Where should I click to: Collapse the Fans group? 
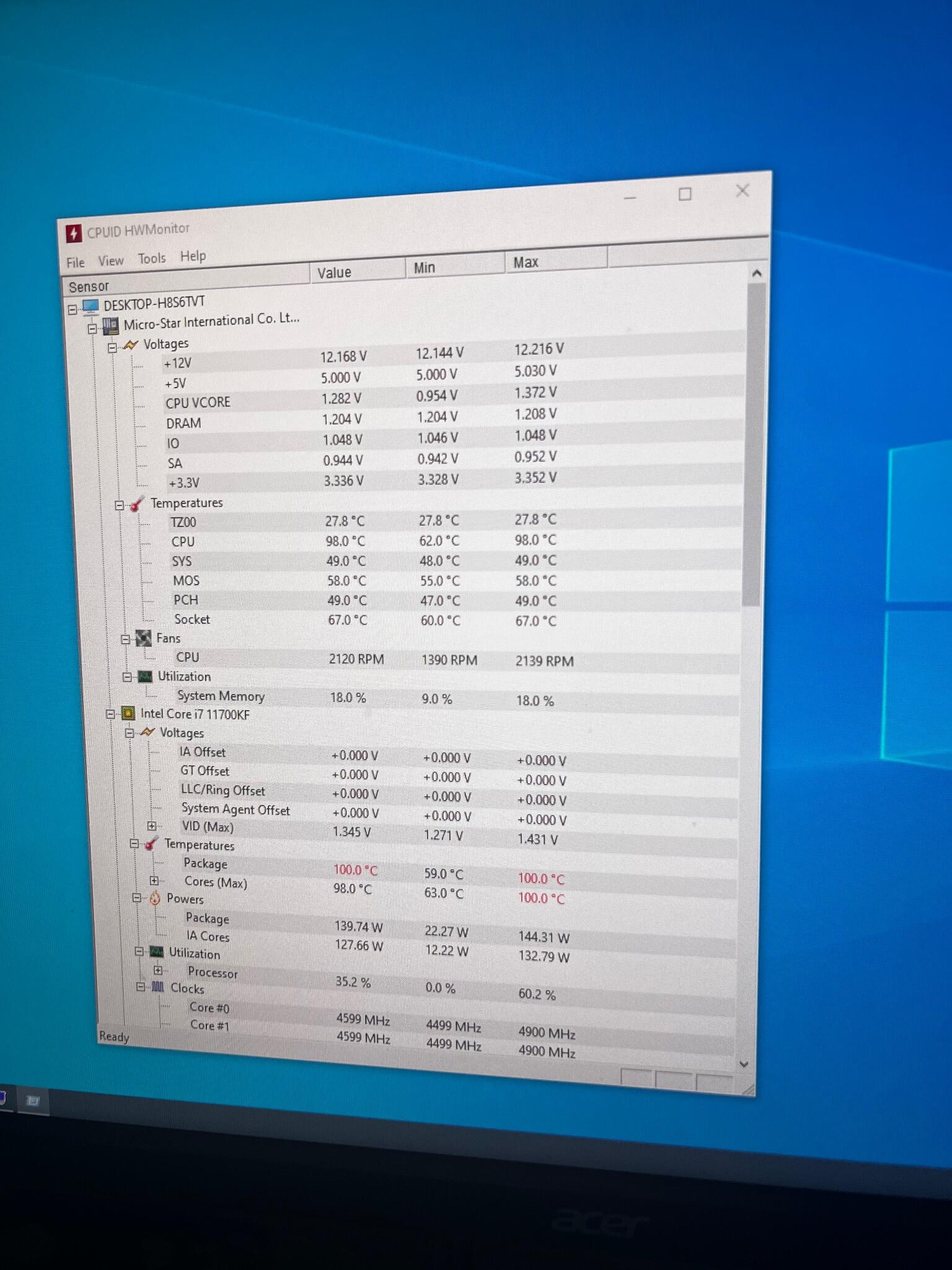(x=126, y=639)
